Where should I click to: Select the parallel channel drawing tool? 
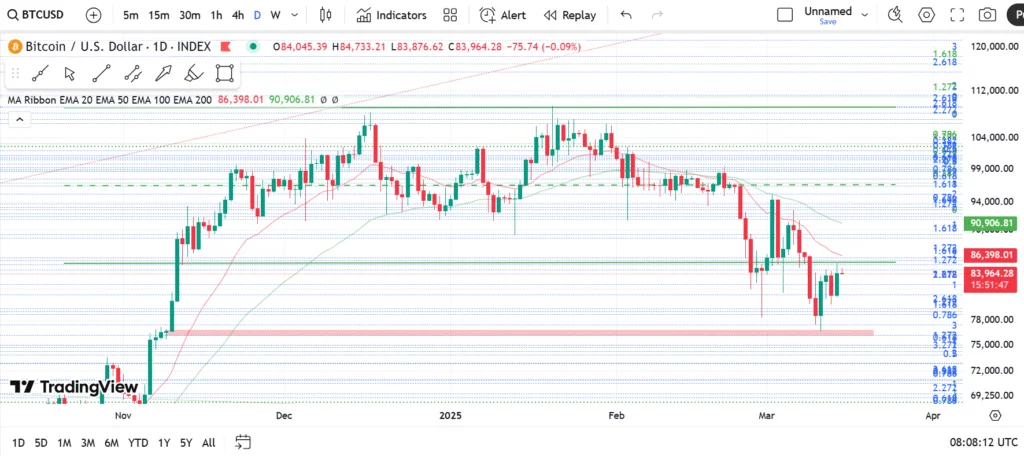coord(133,74)
